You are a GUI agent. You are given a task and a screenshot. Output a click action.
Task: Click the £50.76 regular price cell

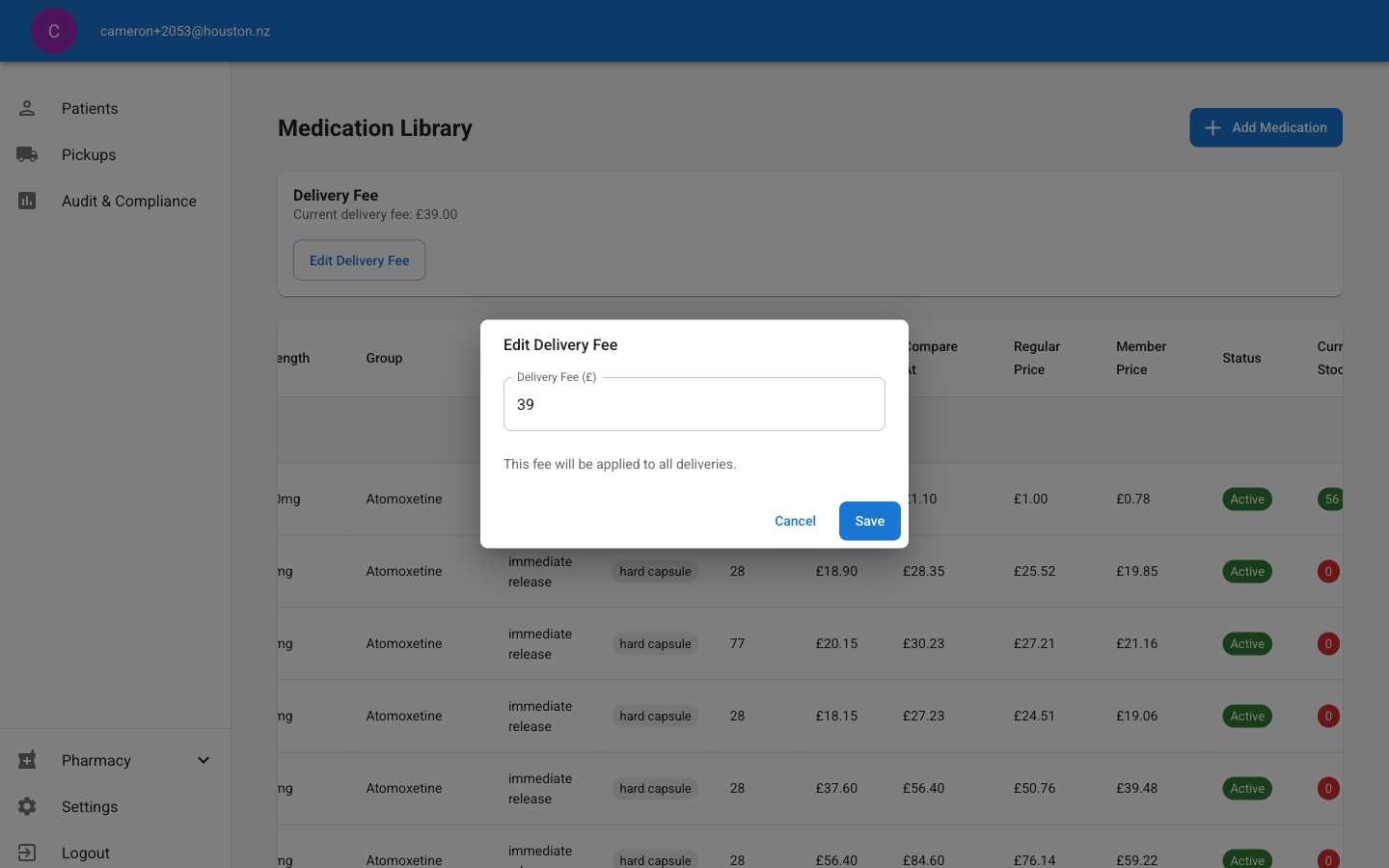click(1034, 788)
